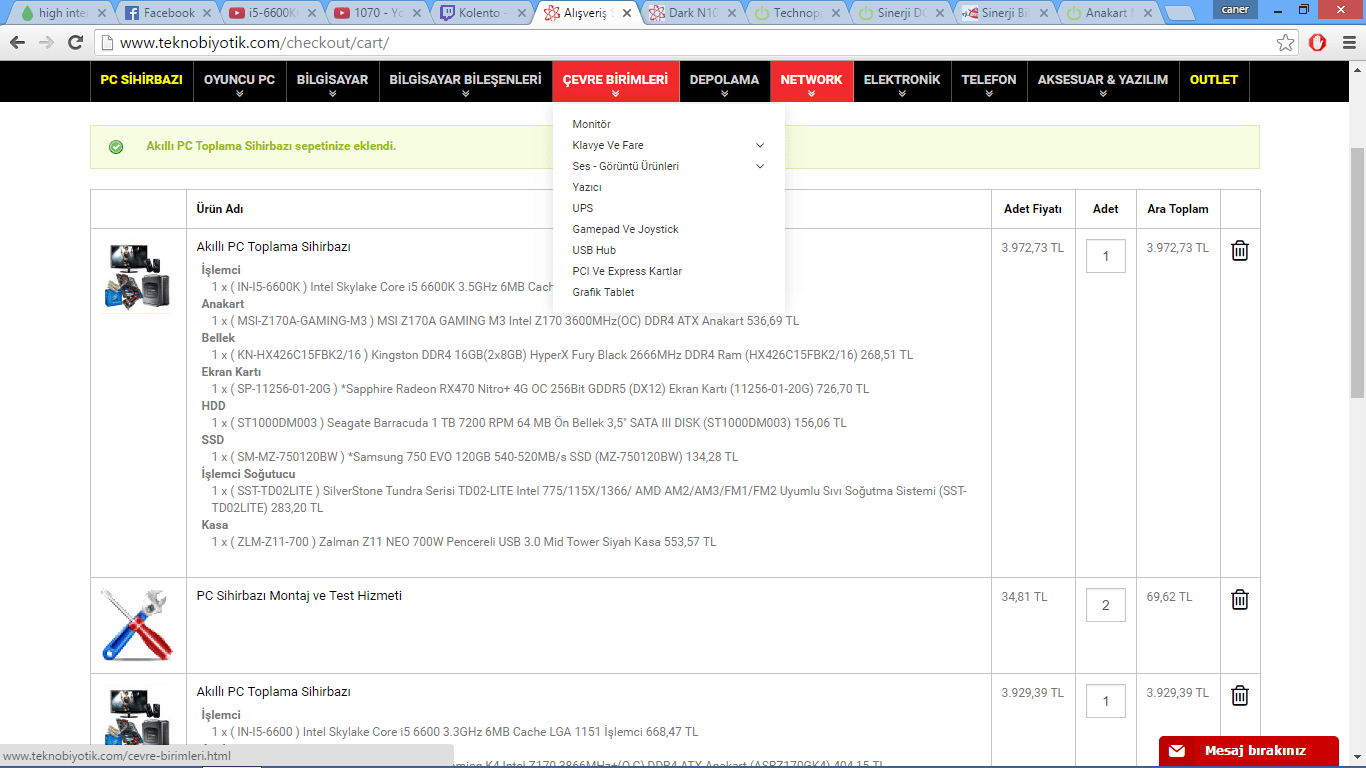Click the Kingston DDR4 16GB HyperX line
1366x768 pixels.
click(562, 355)
